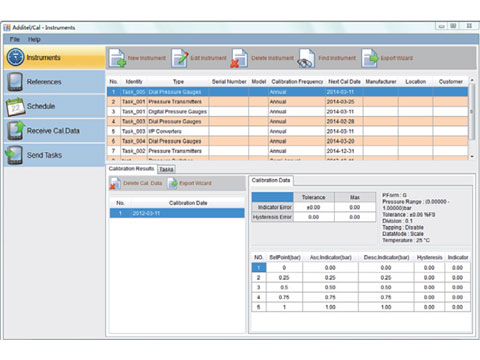Open the Instruments section globe icon
The image size is (480, 360).
(x=16, y=57)
